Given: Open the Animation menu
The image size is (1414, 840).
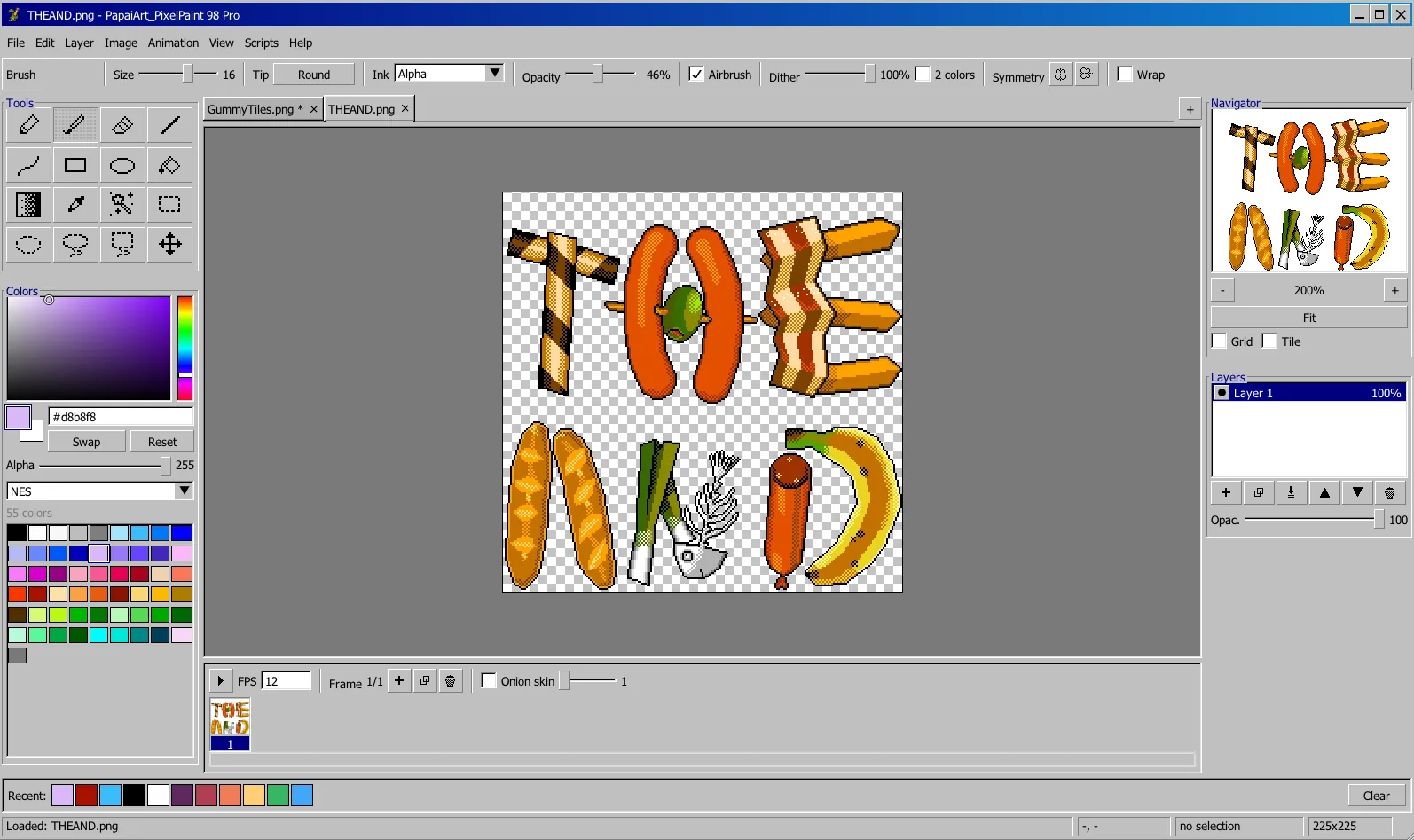Looking at the screenshot, I should (173, 43).
